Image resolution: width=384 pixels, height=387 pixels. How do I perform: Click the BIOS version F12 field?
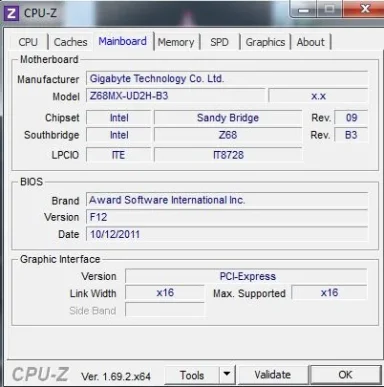coord(227,217)
